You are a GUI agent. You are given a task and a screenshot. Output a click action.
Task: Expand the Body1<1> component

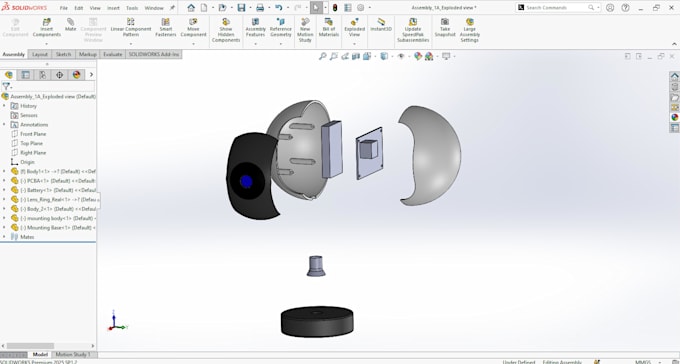tap(4, 171)
